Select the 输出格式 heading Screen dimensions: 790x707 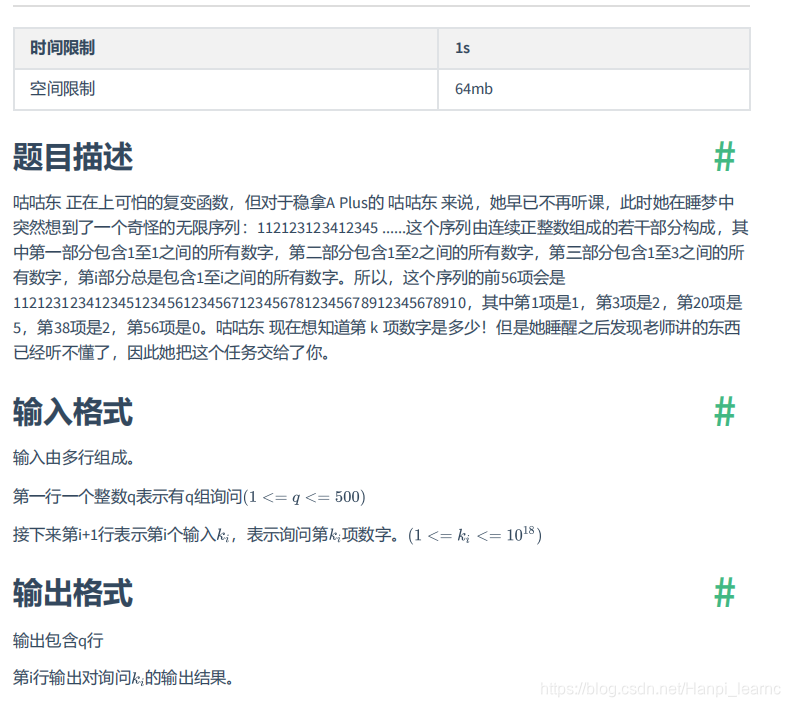(x=73, y=593)
